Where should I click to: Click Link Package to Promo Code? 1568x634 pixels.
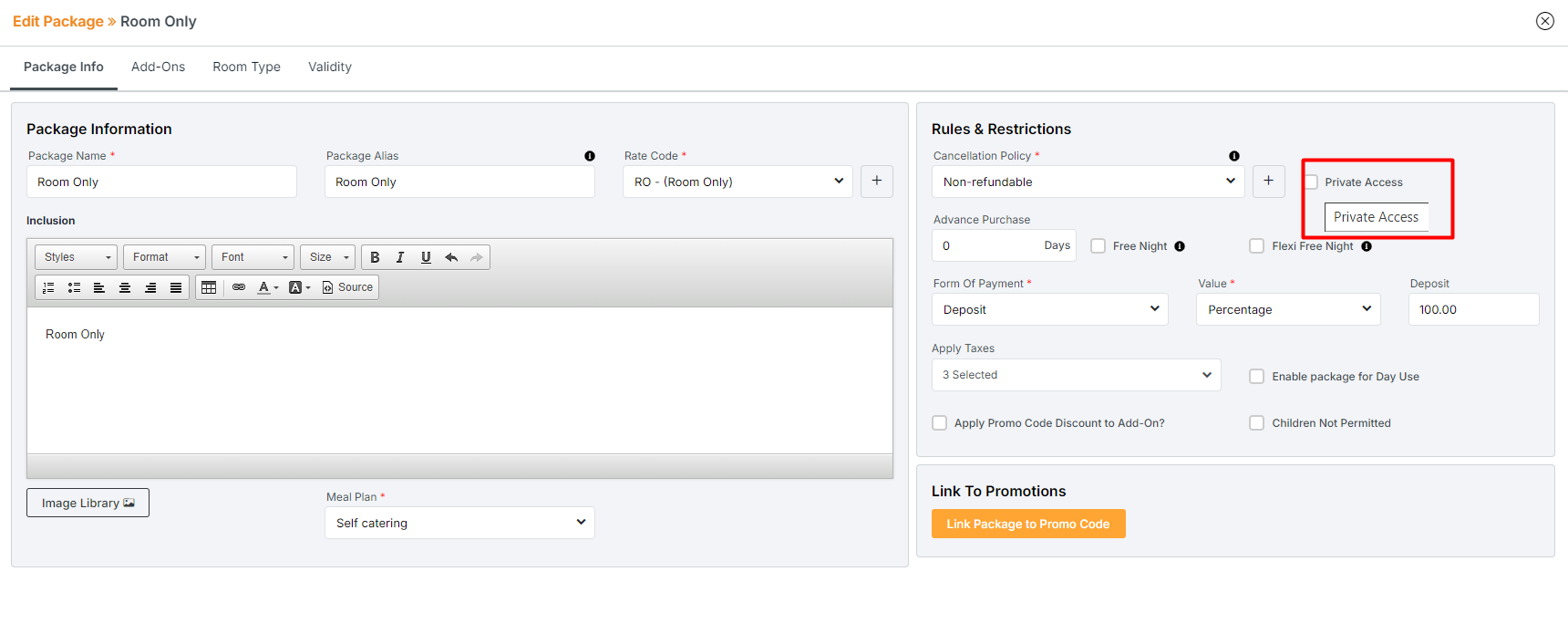click(x=1027, y=524)
